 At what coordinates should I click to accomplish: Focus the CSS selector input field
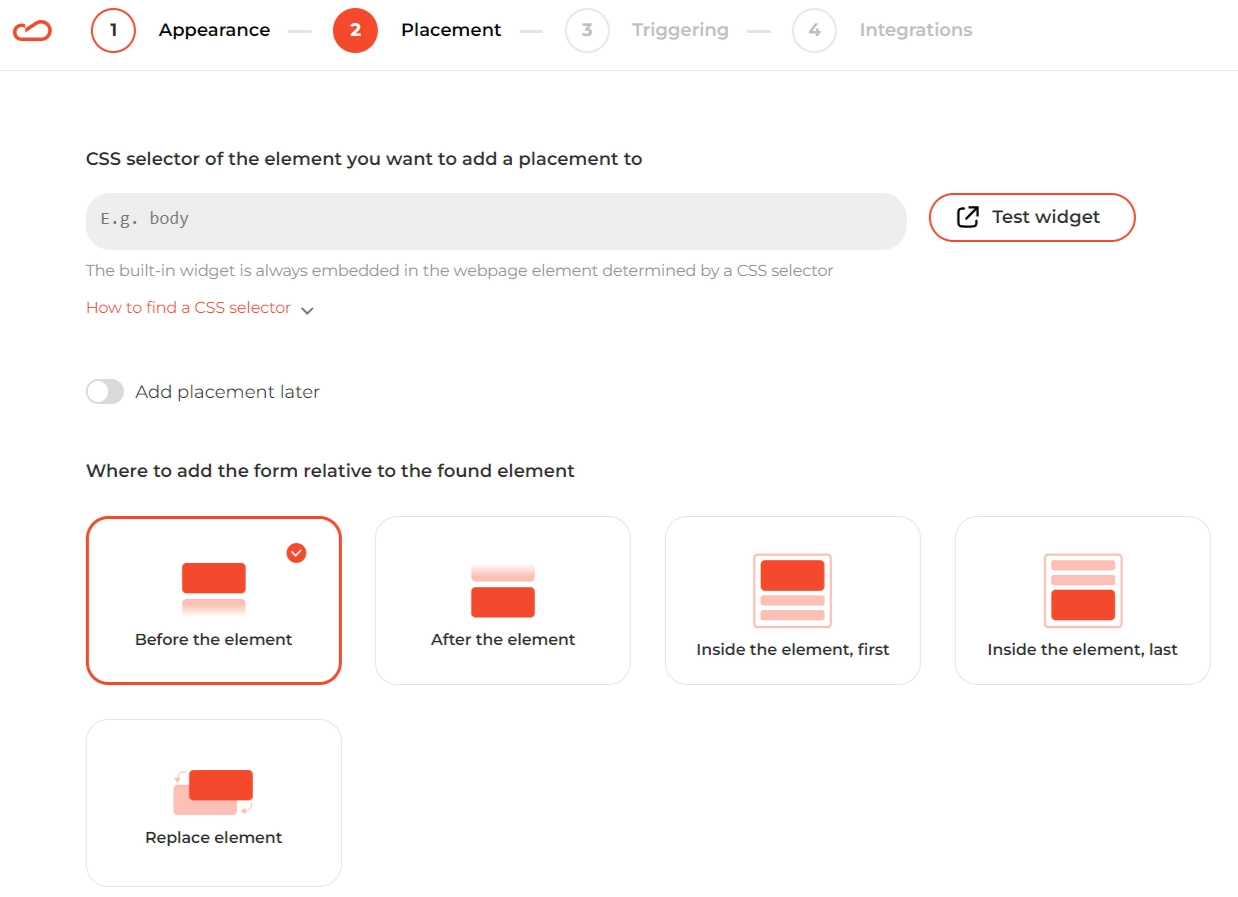pos(496,221)
